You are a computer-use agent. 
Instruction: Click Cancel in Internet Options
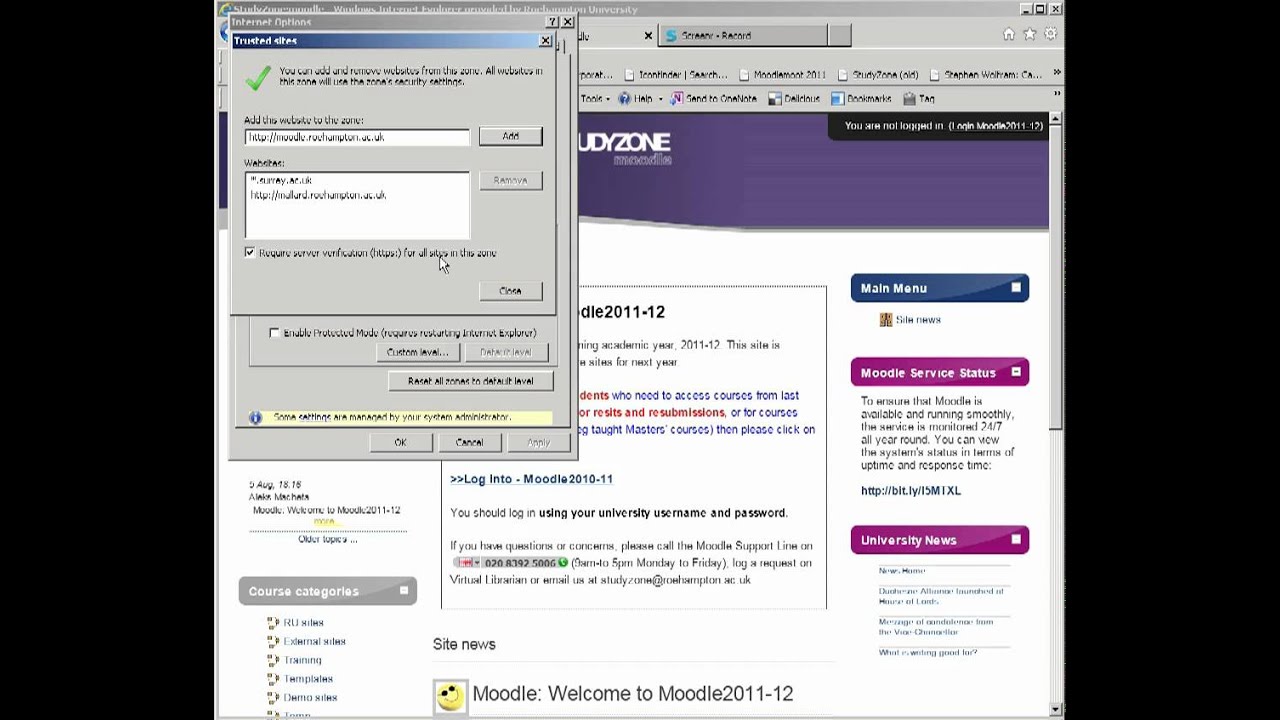469,442
